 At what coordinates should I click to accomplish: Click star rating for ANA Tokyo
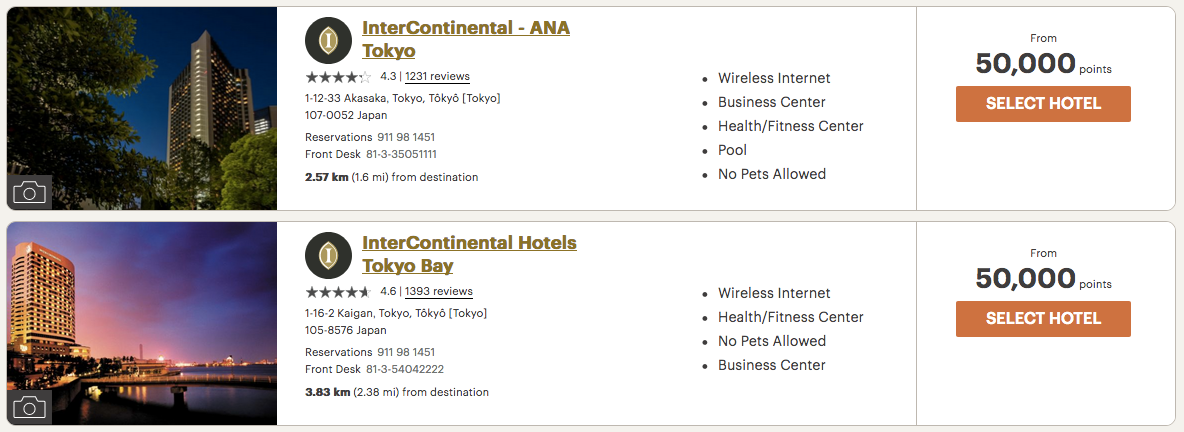click(x=338, y=77)
